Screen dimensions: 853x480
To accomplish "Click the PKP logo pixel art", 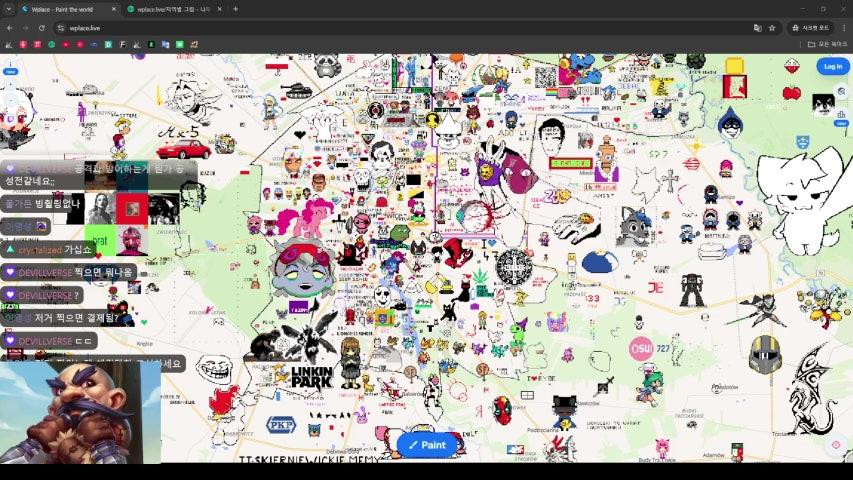I will point(281,425).
